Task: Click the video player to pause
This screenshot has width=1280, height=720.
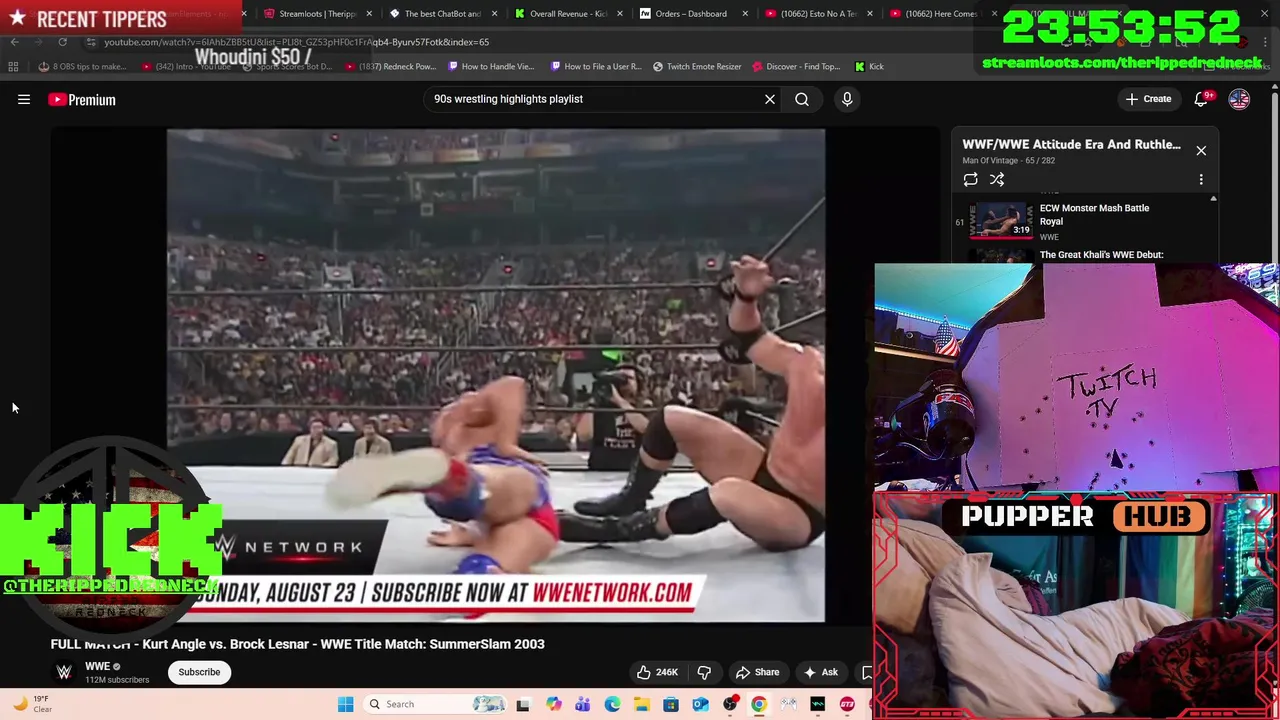Action: (x=496, y=375)
